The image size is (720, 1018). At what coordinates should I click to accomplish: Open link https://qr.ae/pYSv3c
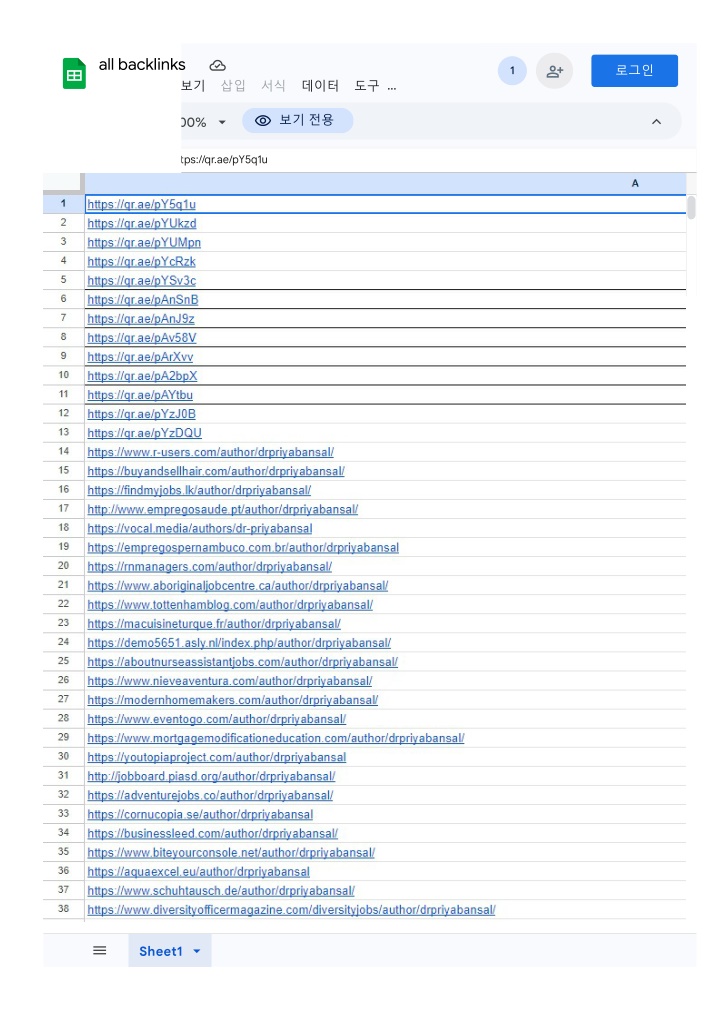point(142,280)
